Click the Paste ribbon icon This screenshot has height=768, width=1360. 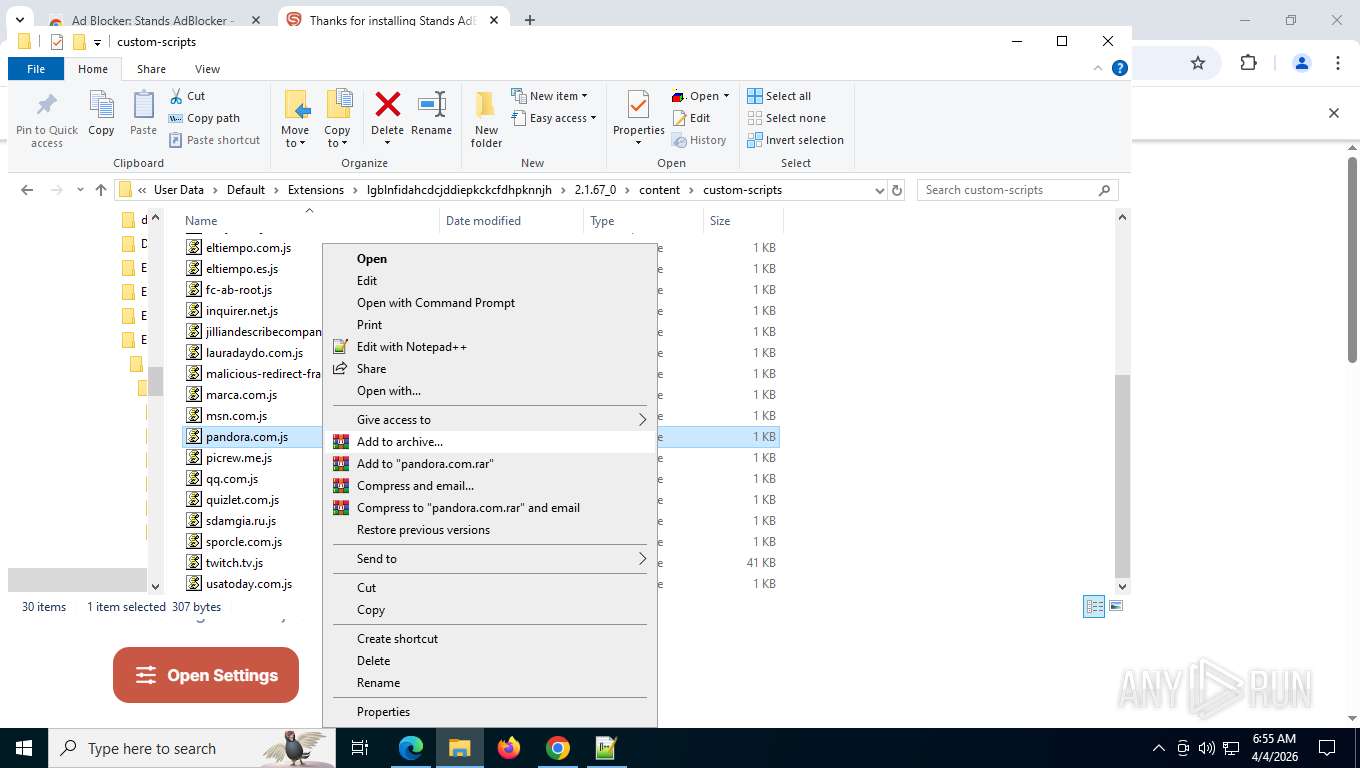(143, 114)
